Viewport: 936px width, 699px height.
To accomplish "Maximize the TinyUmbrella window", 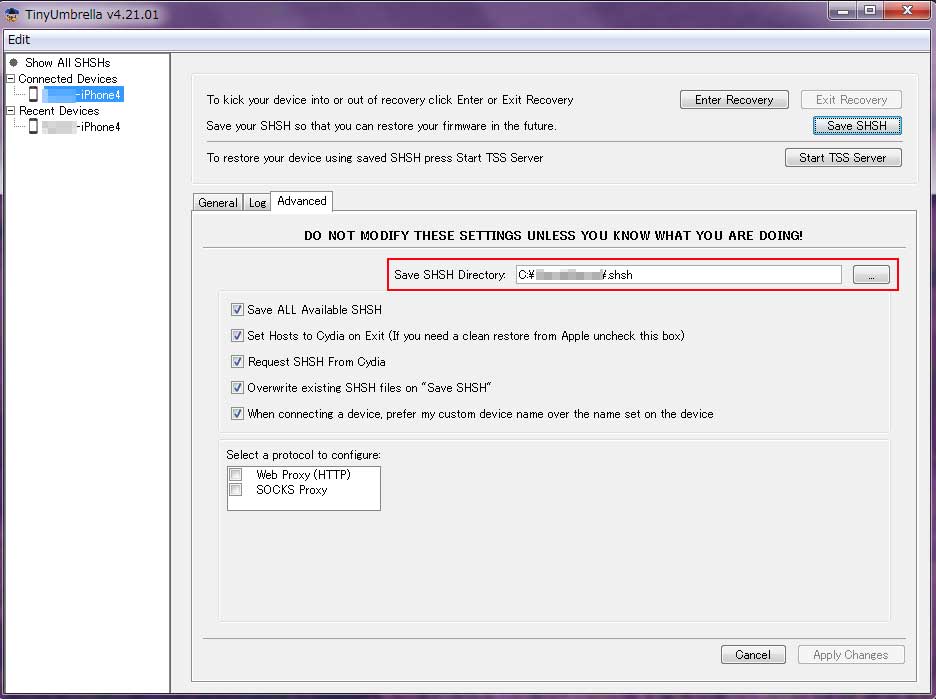I will pyautogui.click(x=870, y=10).
